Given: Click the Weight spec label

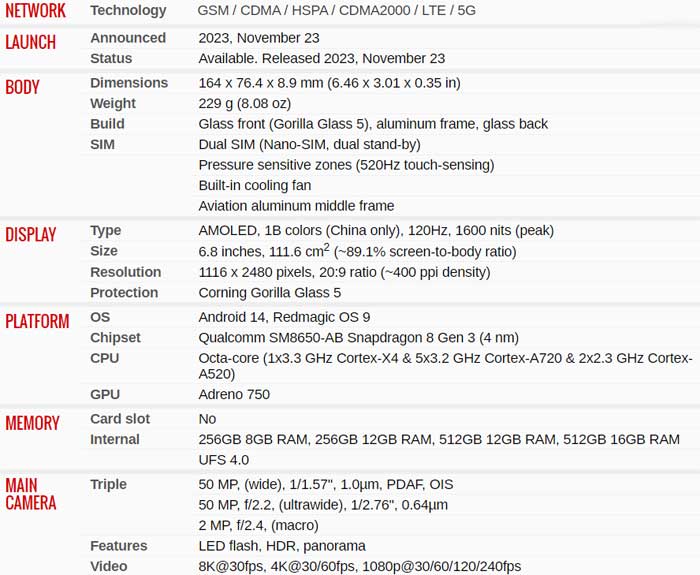Looking at the screenshot, I should click(113, 104).
